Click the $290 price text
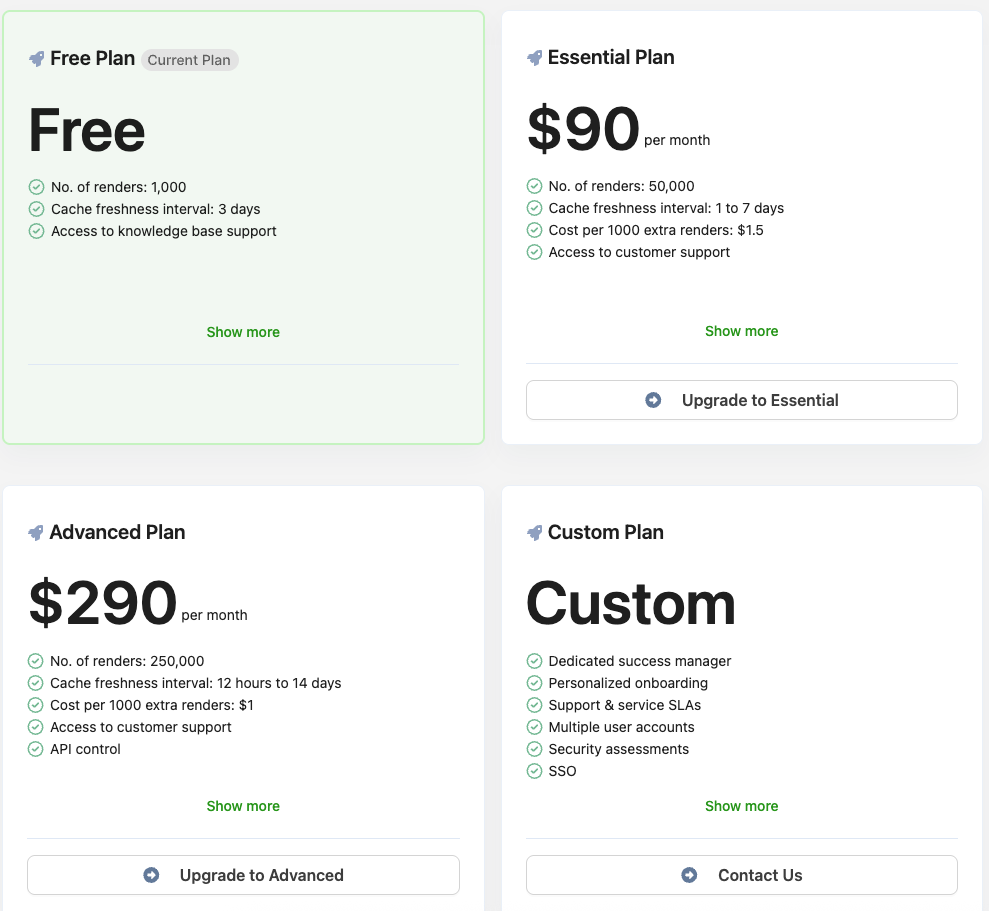The width and height of the screenshot is (989, 911). tap(103, 602)
